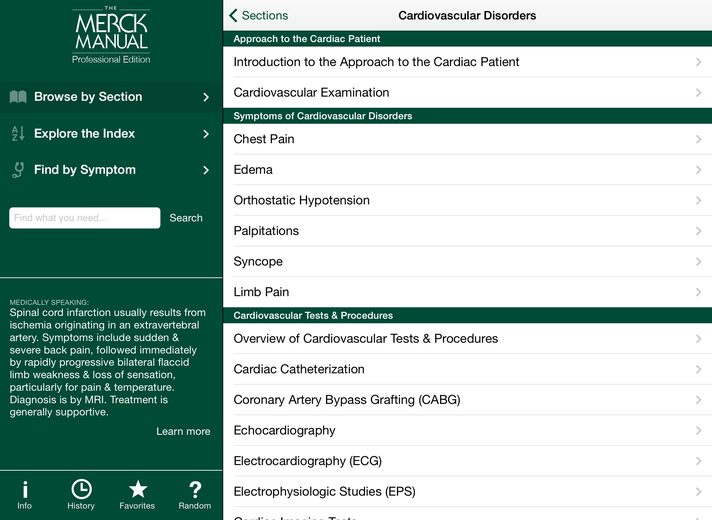The width and height of the screenshot is (712, 520).
Task: Open Introduction to the Approach to the Cardiac Patient
Action: click(467, 62)
